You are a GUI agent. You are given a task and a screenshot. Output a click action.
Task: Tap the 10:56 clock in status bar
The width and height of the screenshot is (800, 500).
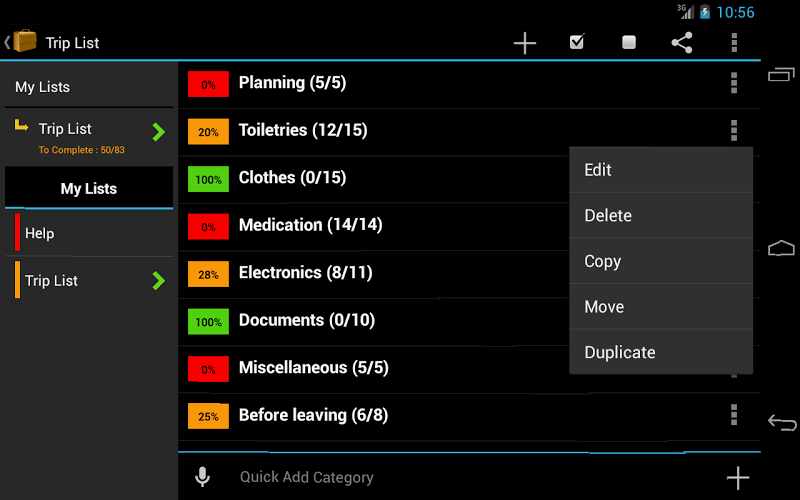point(735,12)
